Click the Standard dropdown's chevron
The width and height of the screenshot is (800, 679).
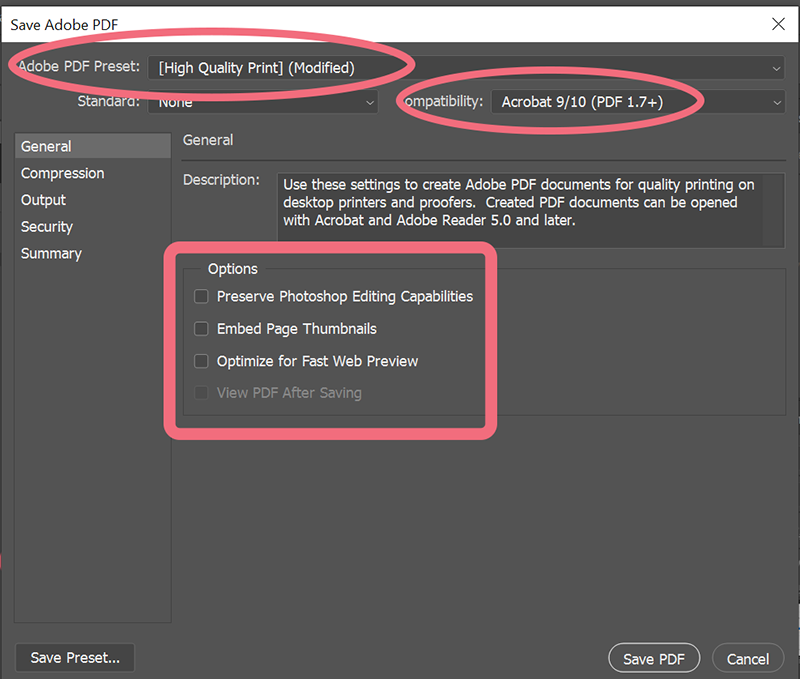click(370, 102)
